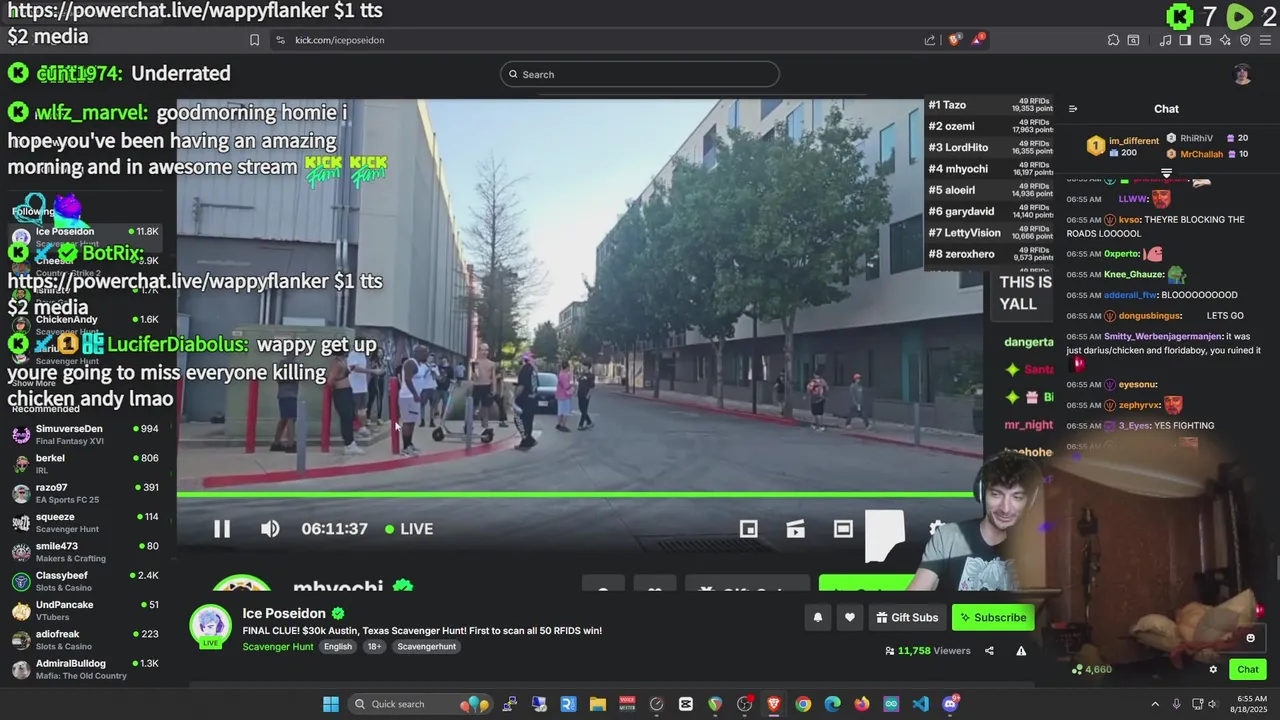Image resolution: width=1280 pixels, height=720 pixels.
Task: Open the player settings gear
Action: (937, 529)
